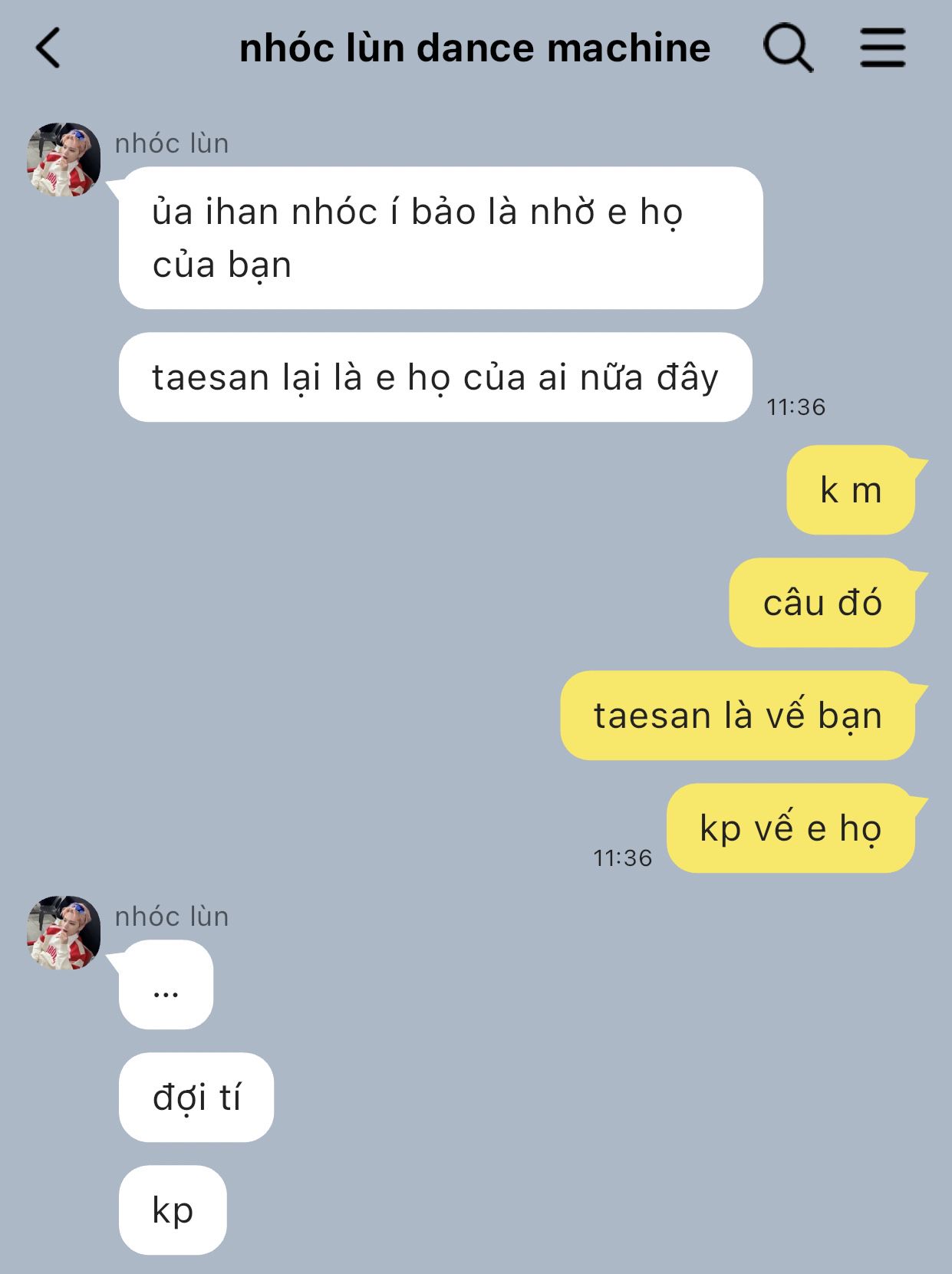Open nhóc lùn's top profile avatar
952x1274 pixels.
coord(64,160)
